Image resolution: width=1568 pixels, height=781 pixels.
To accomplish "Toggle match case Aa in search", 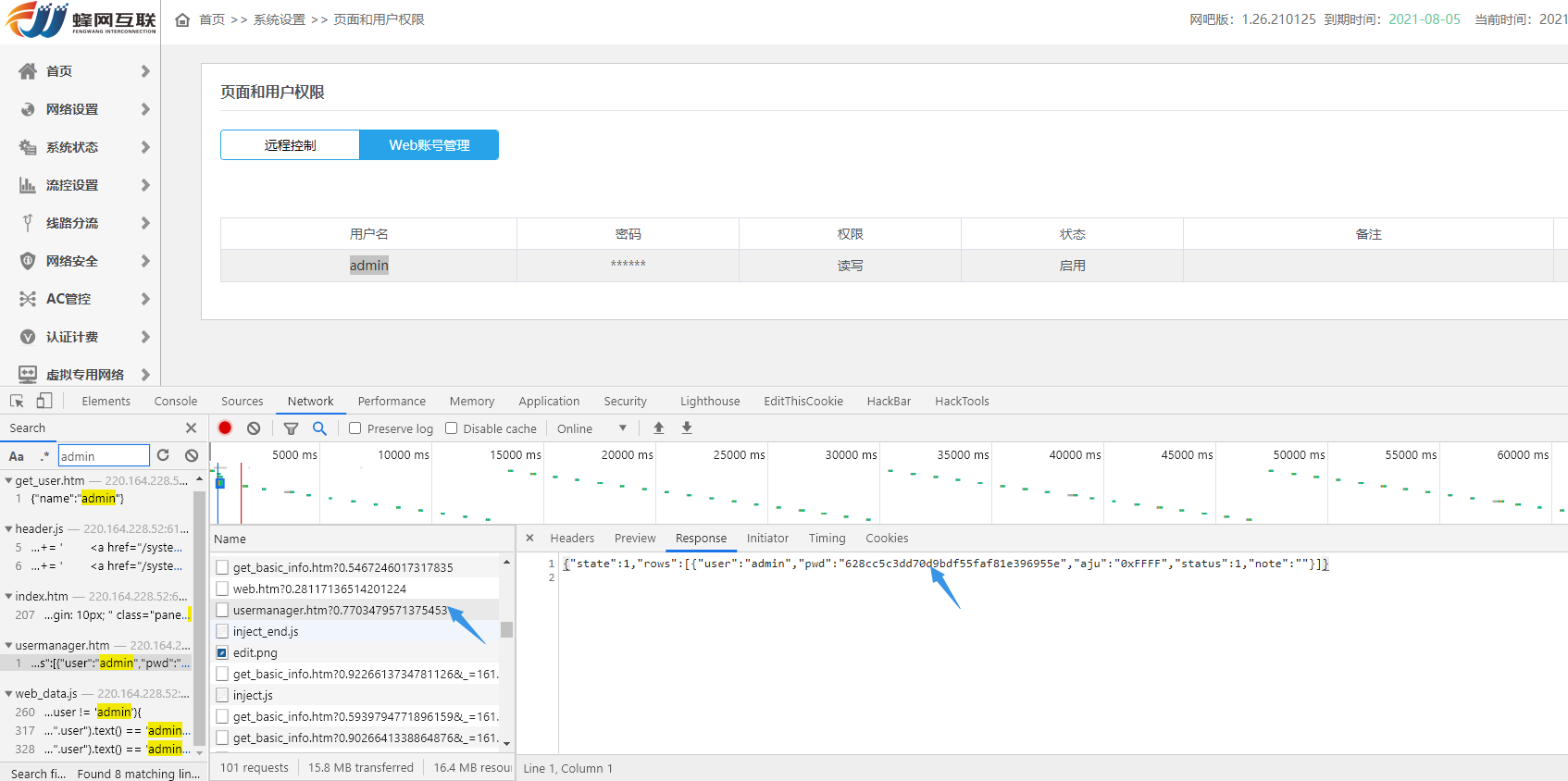I will (17, 456).
